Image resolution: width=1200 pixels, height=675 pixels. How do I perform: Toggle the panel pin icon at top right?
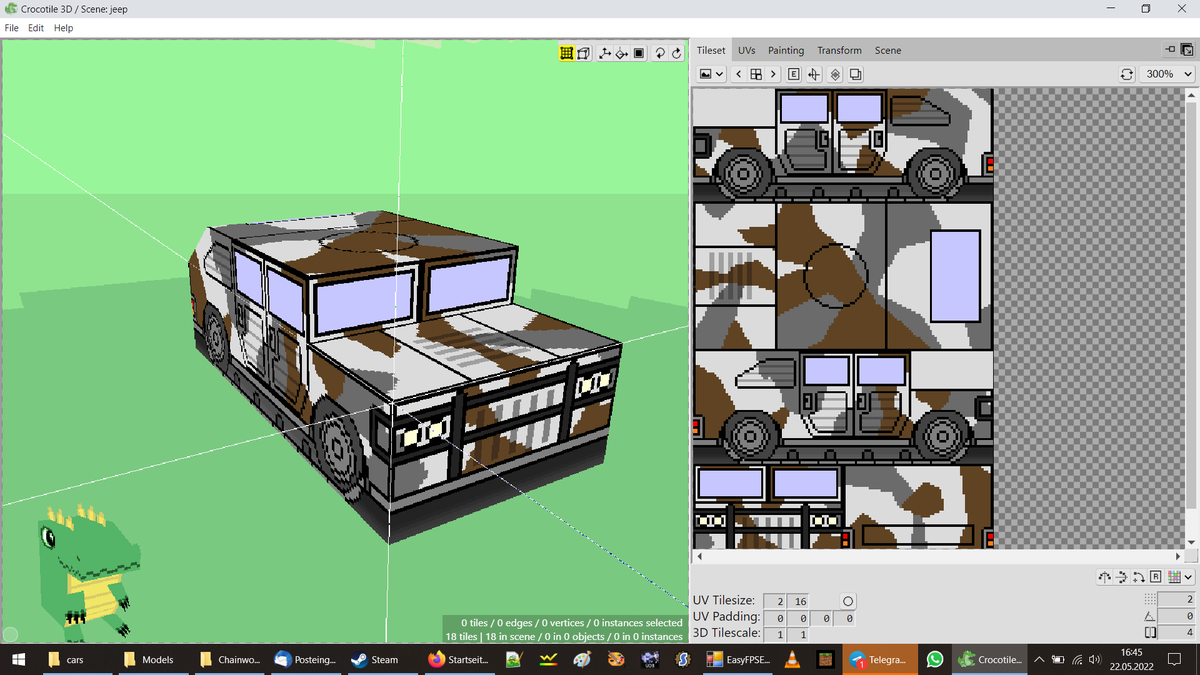pyautogui.click(x=1172, y=48)
